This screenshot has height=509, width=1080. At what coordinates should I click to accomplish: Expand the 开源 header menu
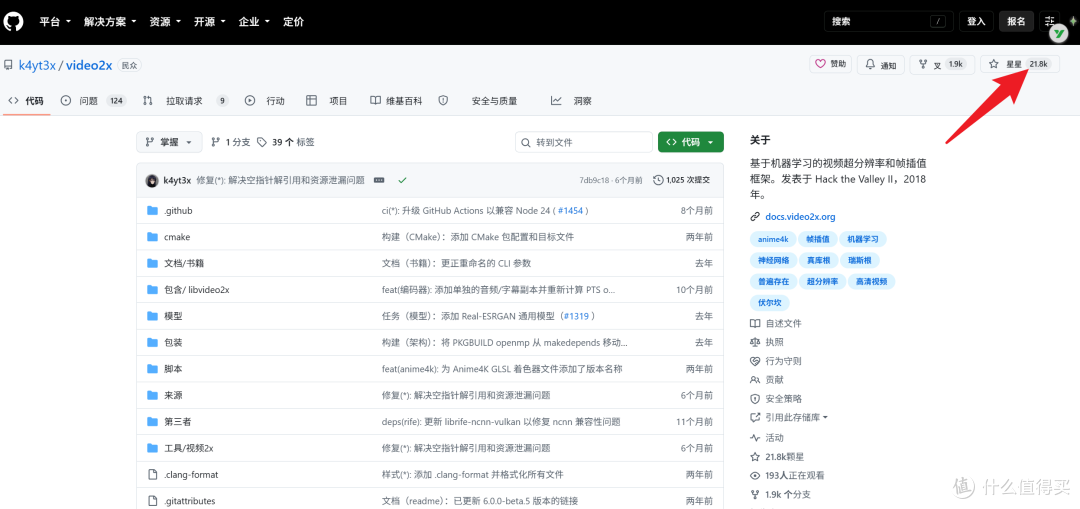pyautogui.click(x=209, y=22)
